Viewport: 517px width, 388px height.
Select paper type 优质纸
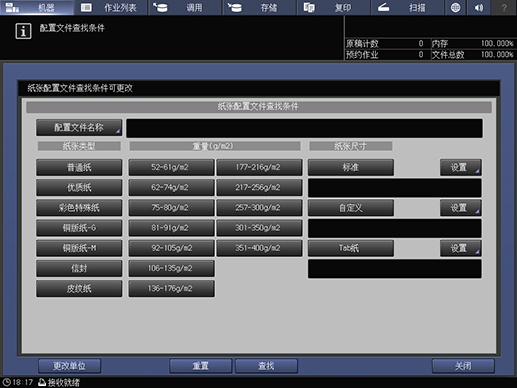coord(79,188)
